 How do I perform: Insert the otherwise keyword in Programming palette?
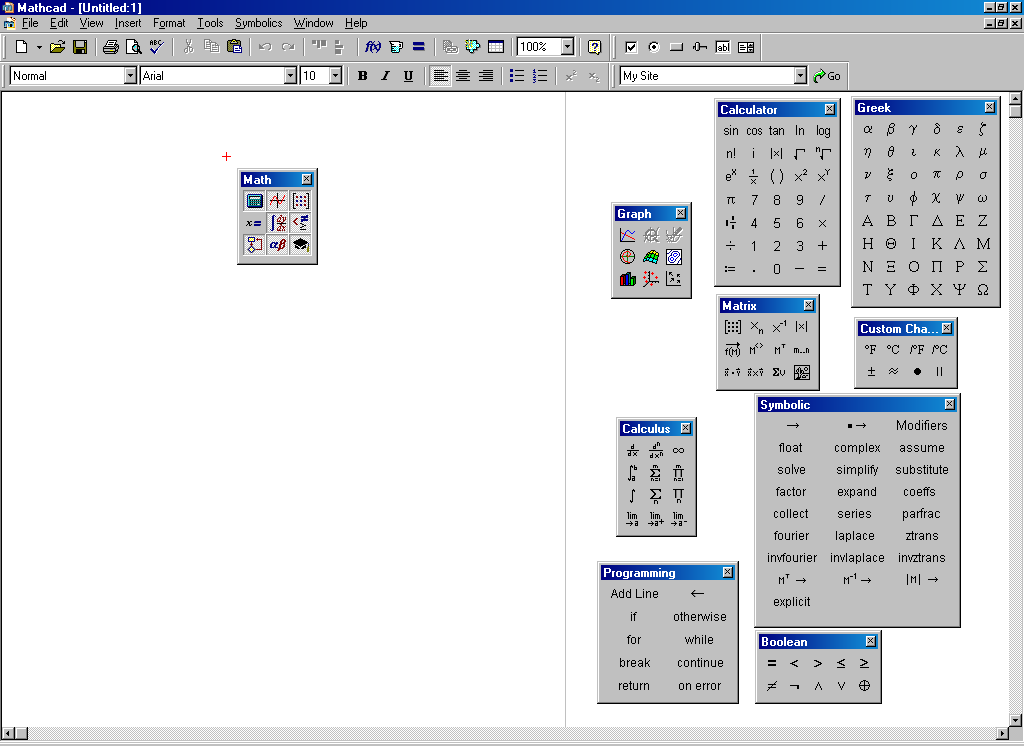click(699, 617)
